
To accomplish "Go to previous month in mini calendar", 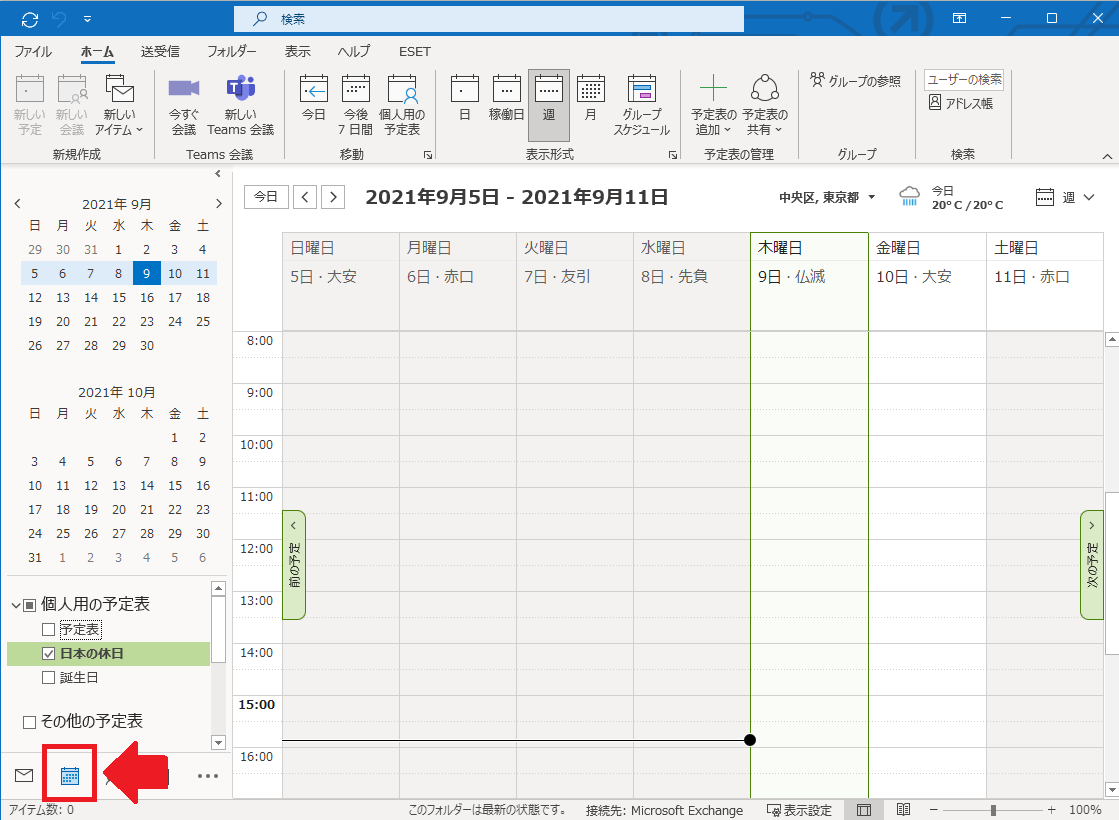I will point(18,204).
